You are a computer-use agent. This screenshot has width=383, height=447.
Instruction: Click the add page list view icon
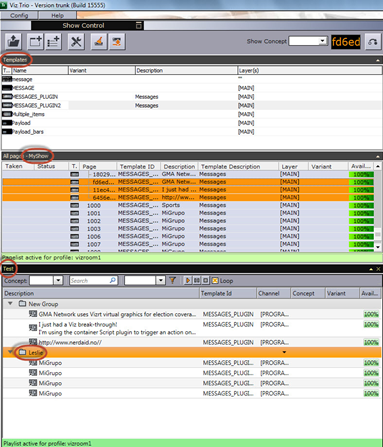coord(35,42)
